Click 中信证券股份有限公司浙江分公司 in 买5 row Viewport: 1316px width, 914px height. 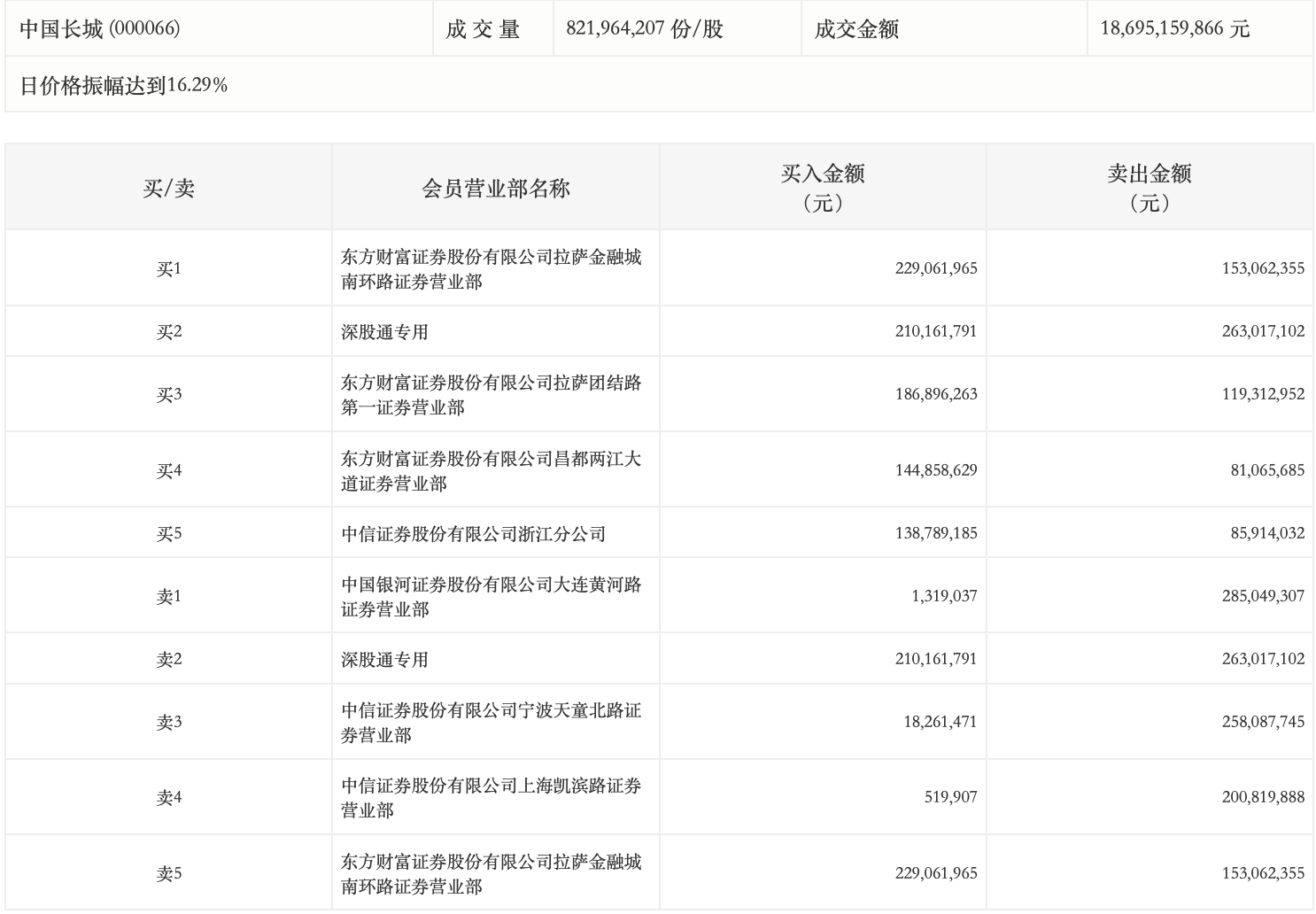(x=473, y=534)
